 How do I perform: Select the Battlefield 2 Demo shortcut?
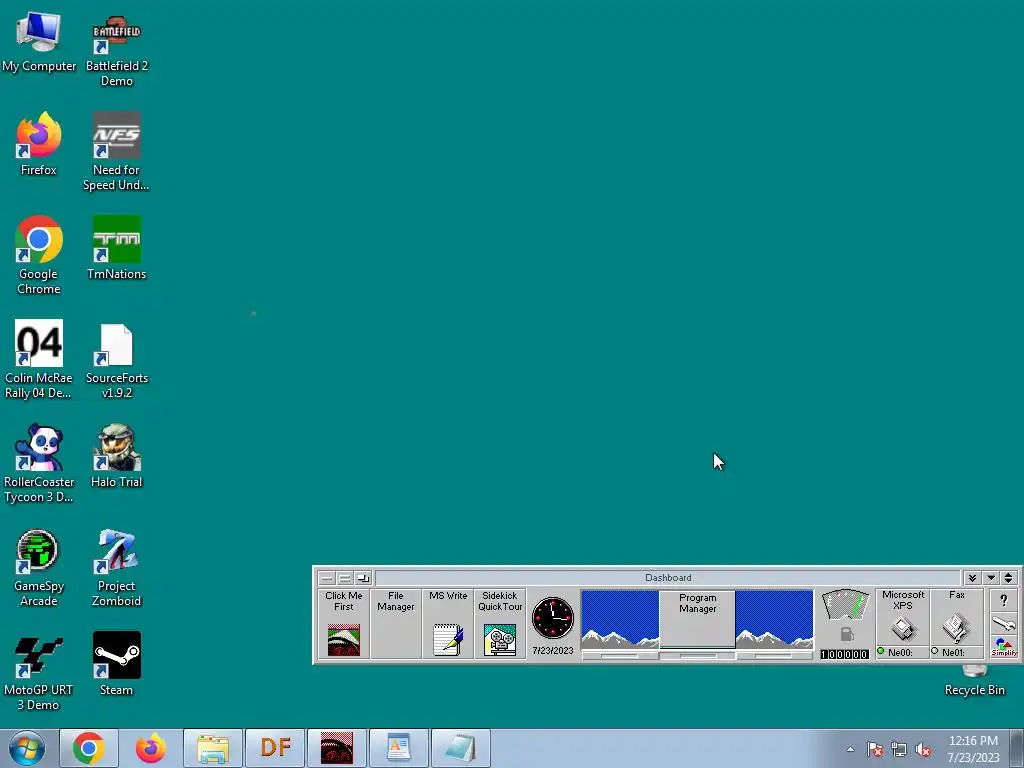coord(116,51)
